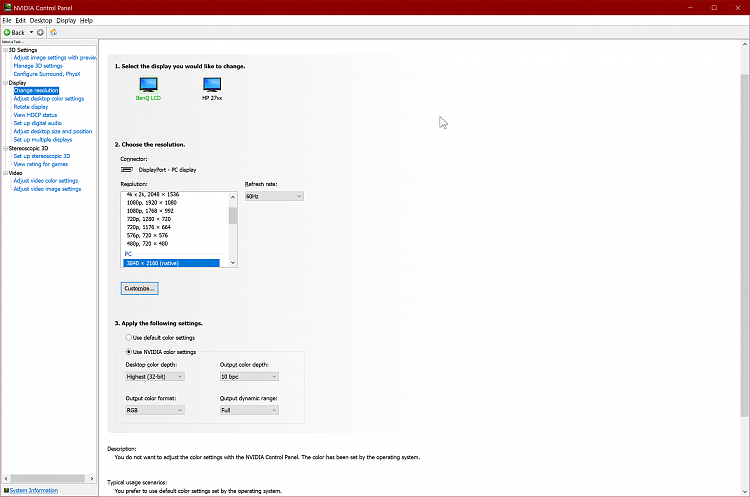Open the Refresh rate 60Hz dropdown
Screen dimensions: 750x497
coord(274,196)
